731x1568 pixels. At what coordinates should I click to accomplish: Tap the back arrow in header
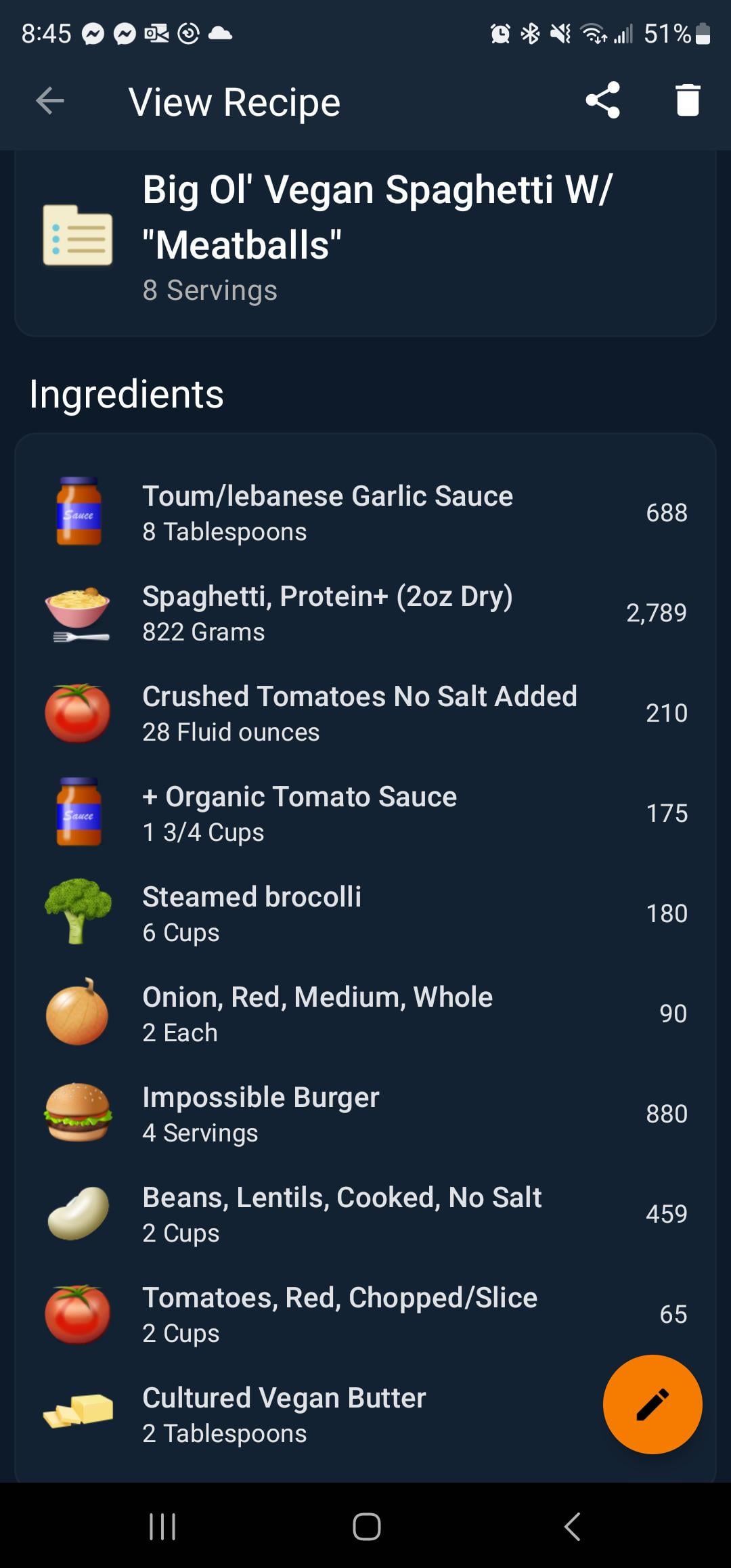[50, 102]
